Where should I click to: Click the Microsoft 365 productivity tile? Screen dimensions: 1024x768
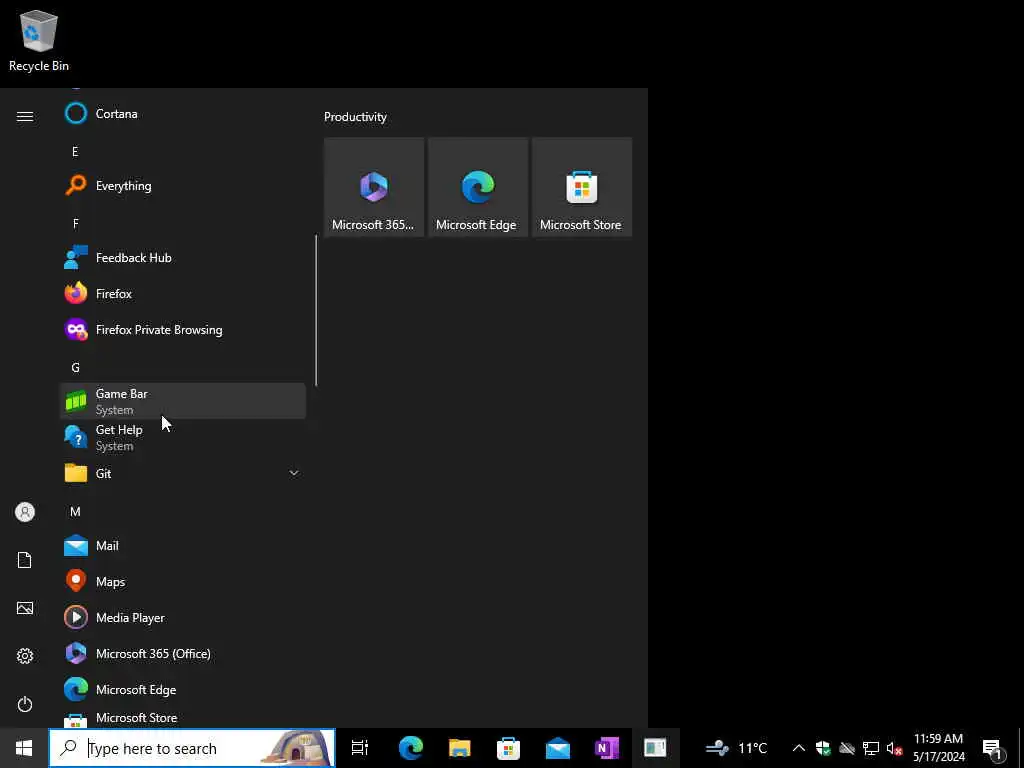tap(374, 187)
